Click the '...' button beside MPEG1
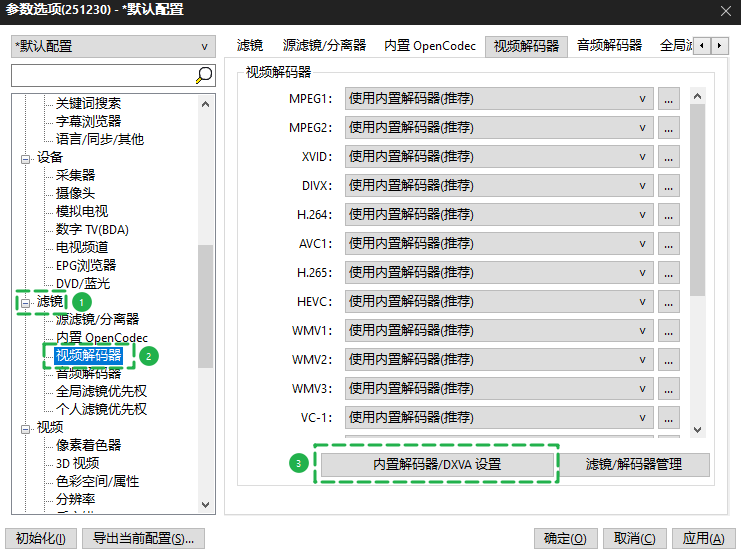This screenshot has height=554, width=741. coord(669,99)
